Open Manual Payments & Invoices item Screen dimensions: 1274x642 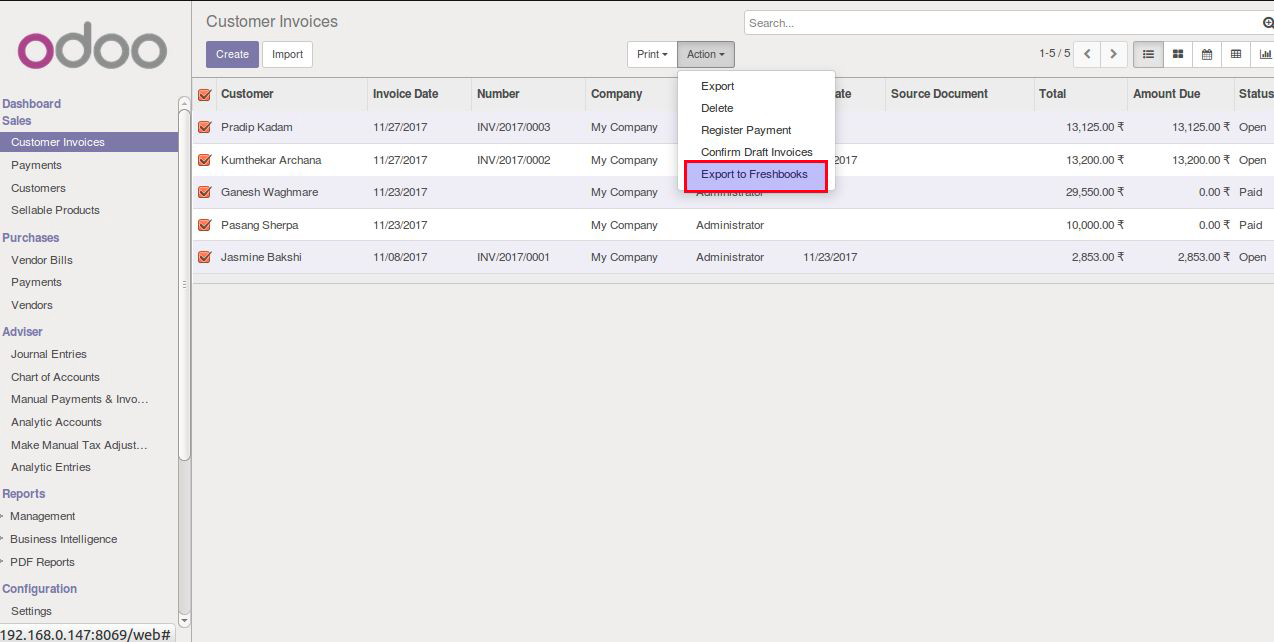[x=79, y=399]
